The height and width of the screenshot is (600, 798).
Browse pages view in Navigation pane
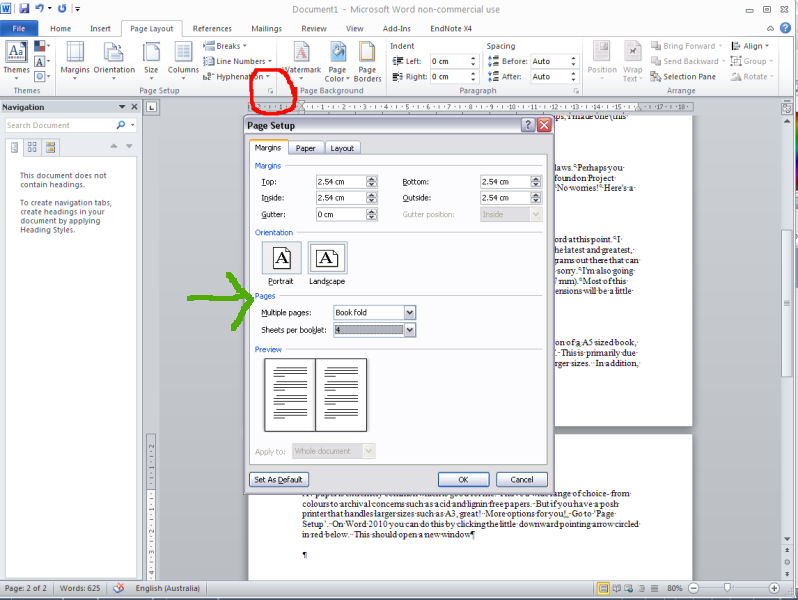(x=32, y=147)
